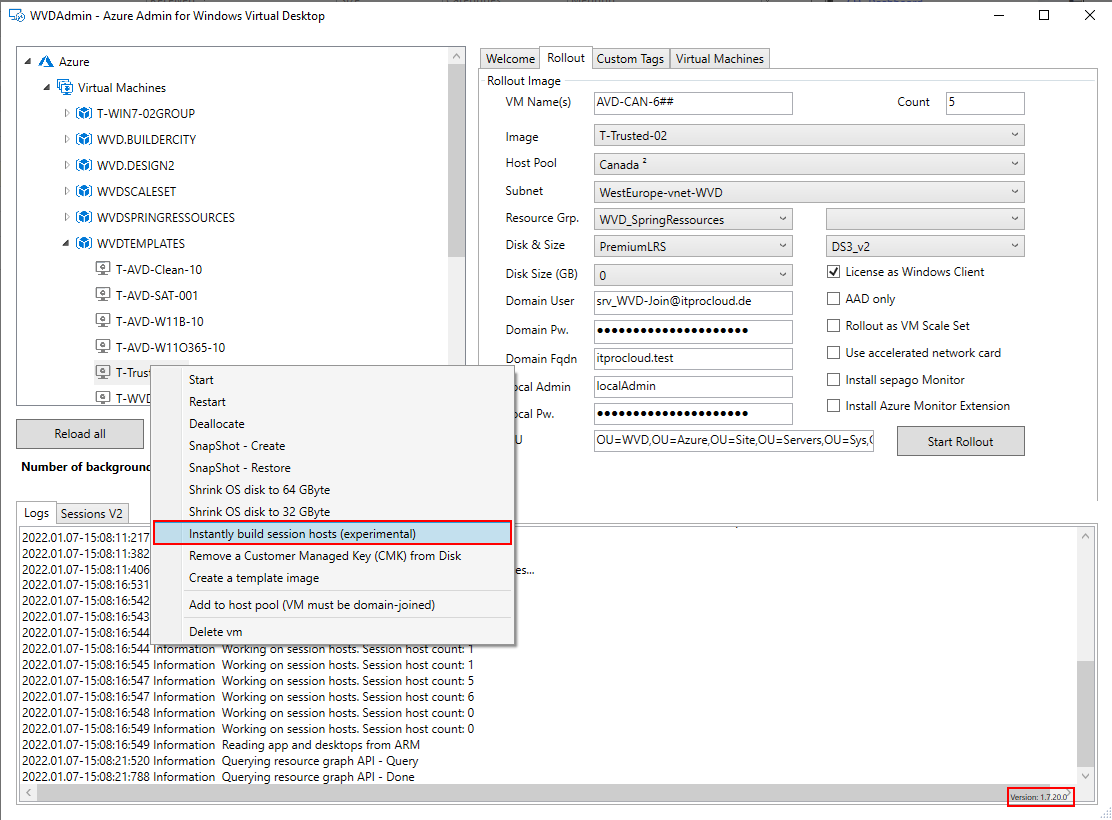Click the Start Rollout button
The height and width of the screenshot is (820, 1112).
pyautogui.click(x=960, y=441)
